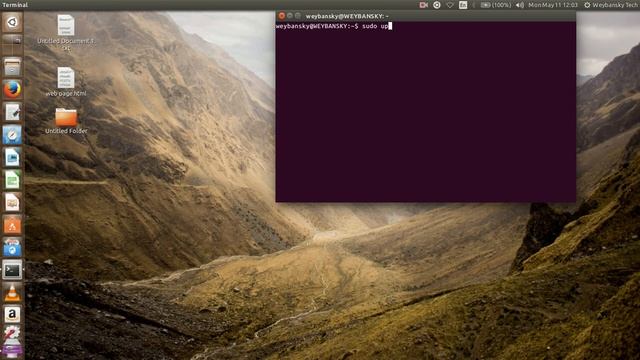Screen dimensions: 640x360
Task: Click the Terminal label in top panel
Action: [x=15, y=5]
